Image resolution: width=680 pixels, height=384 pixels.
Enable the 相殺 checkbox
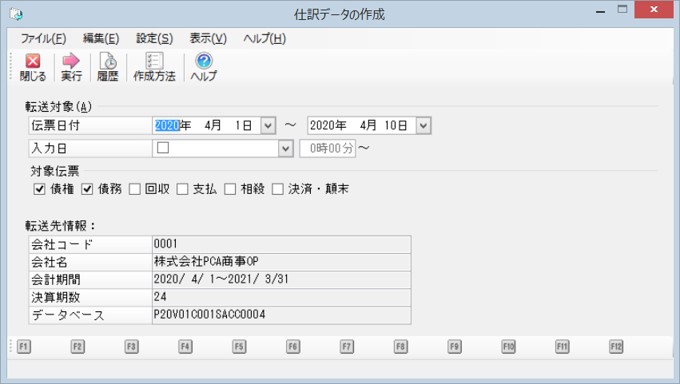pyautogui.click(x=230, y=189)
